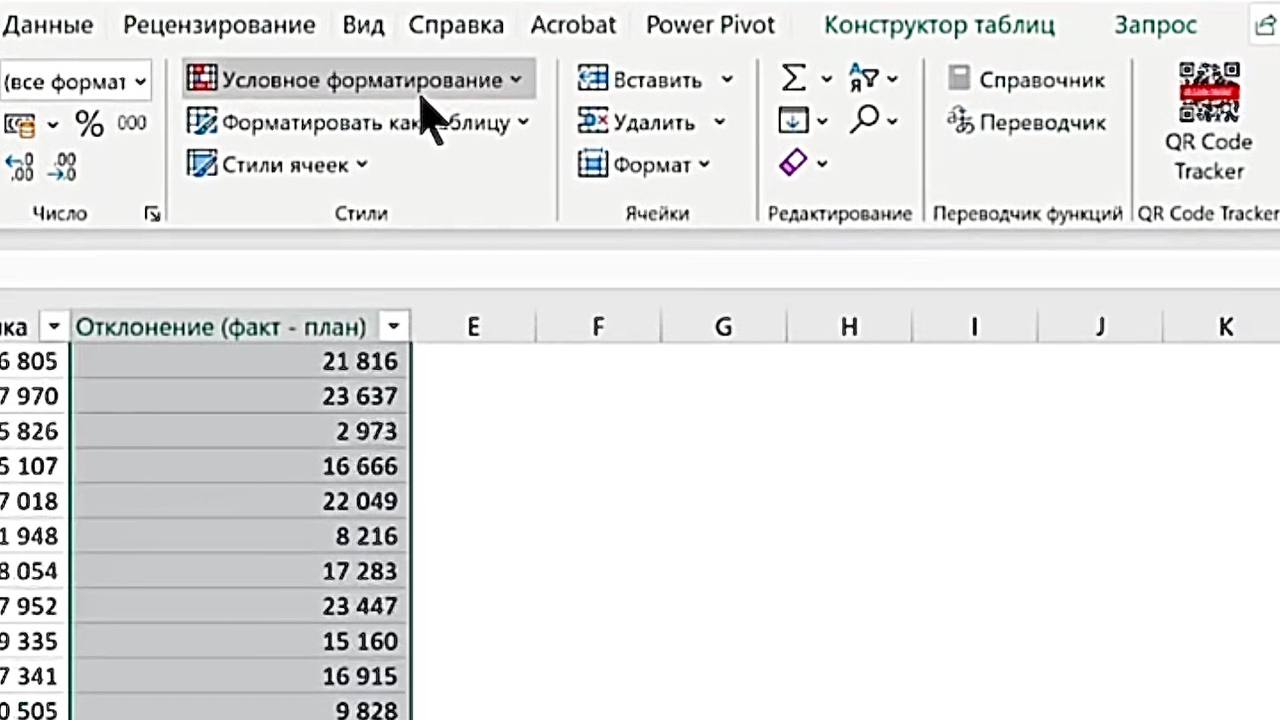Select the cell with value 16 666
This screenshot has width=1280, height=720.
point(240,466)
